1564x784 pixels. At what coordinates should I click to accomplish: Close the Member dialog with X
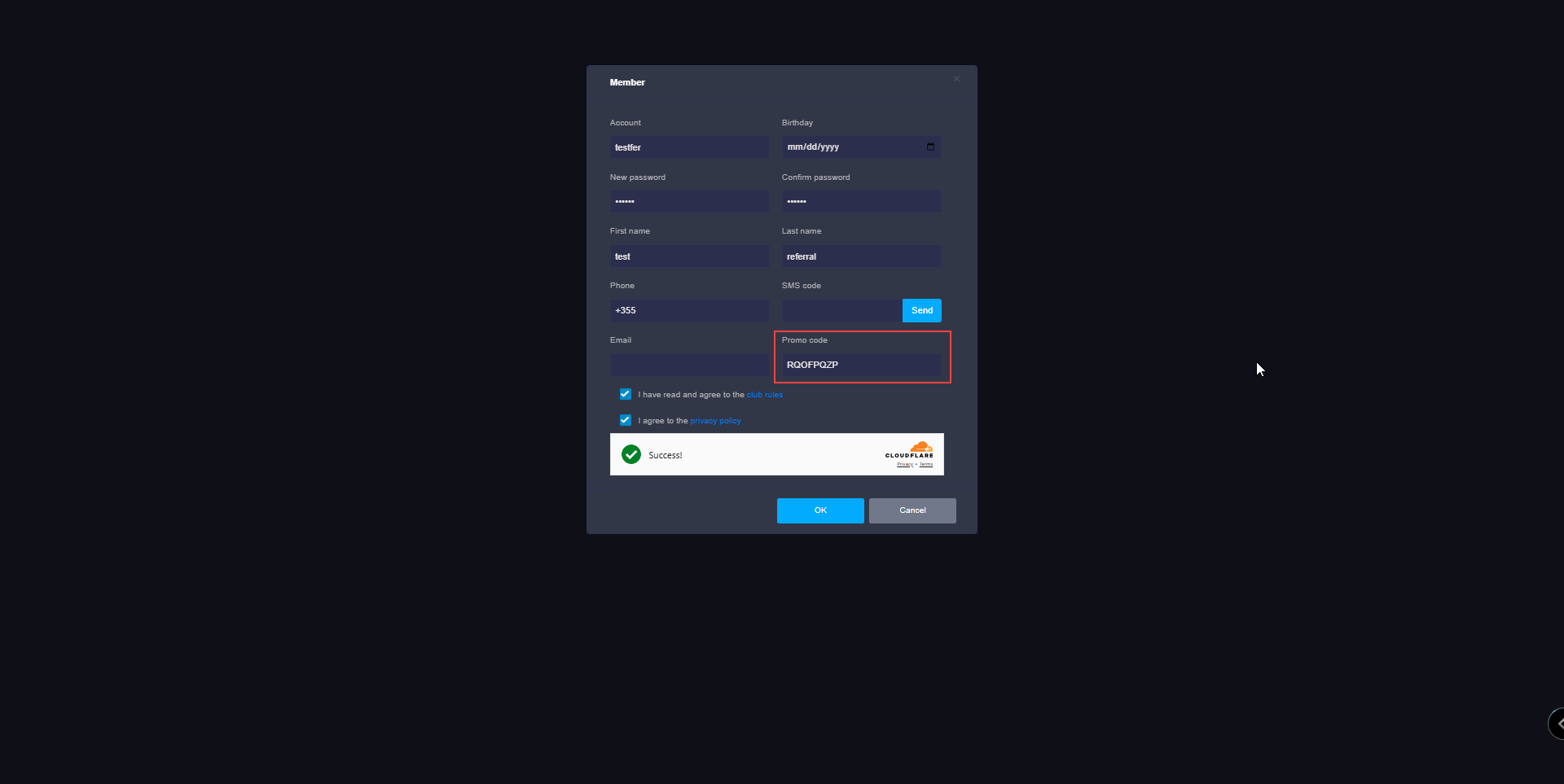tap(956, 79)
